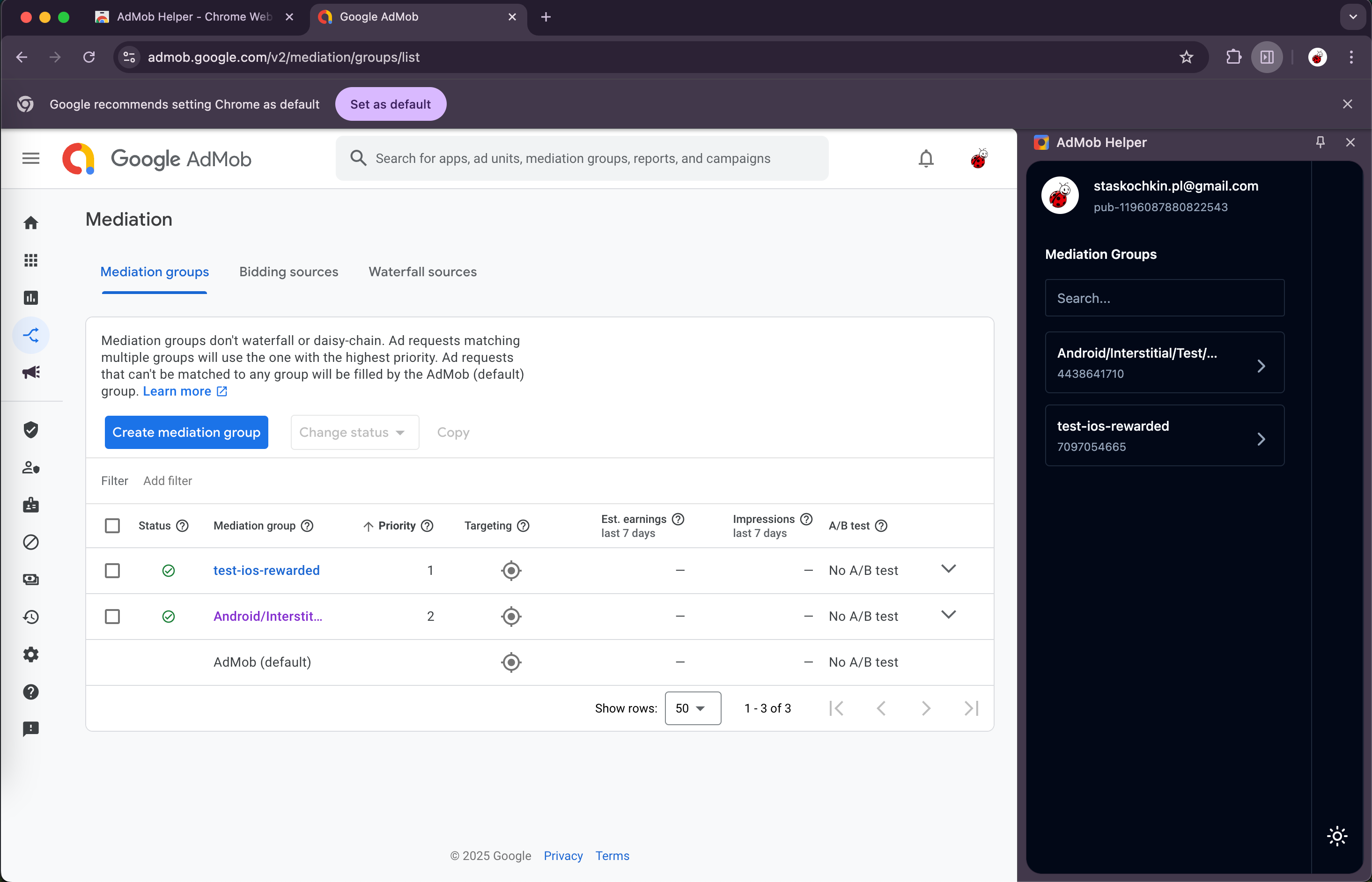The height and width of the screenshot is (882, 1372).
Task: Click targeting icon for Android/Interstit row
Action: [511, 616]
